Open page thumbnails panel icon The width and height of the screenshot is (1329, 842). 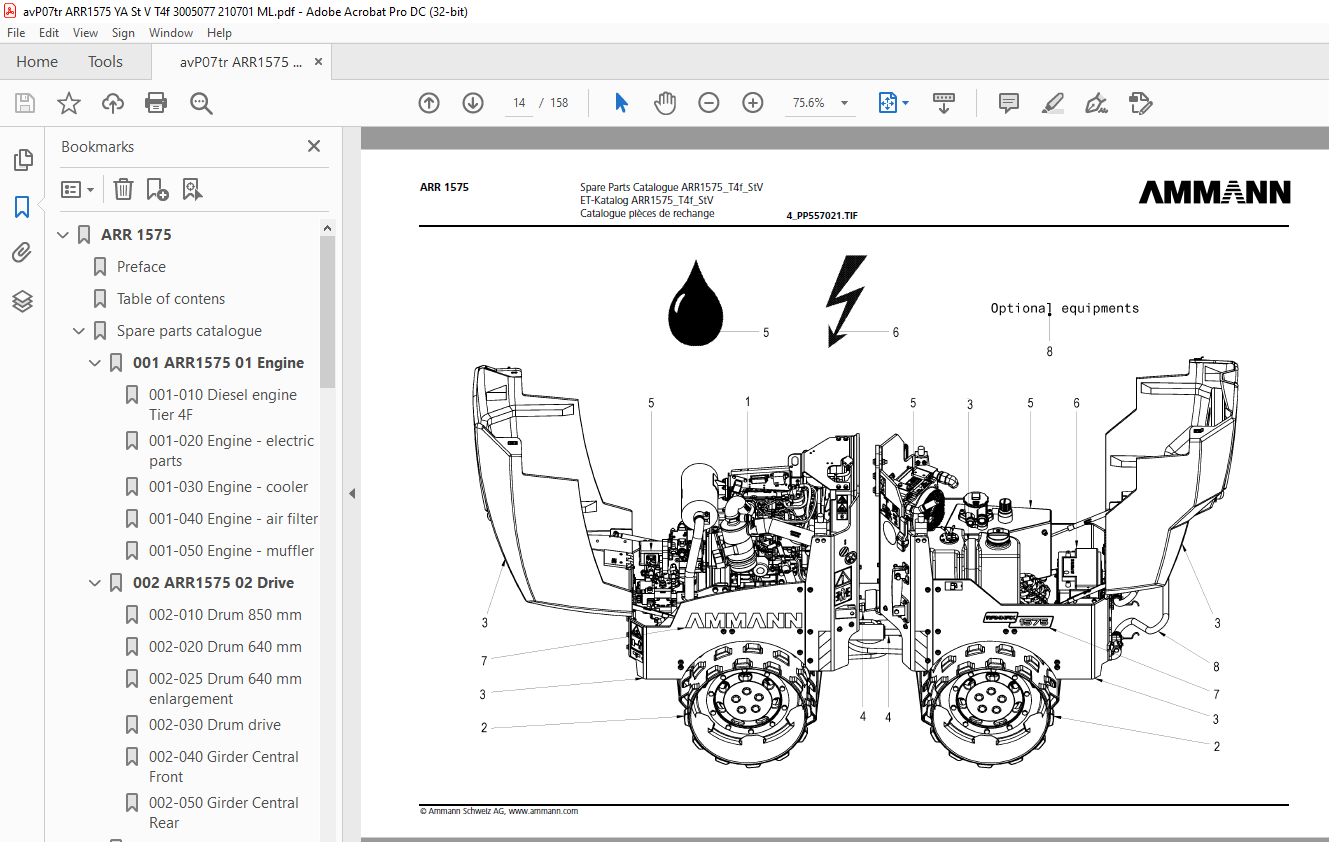coord(22,160)
